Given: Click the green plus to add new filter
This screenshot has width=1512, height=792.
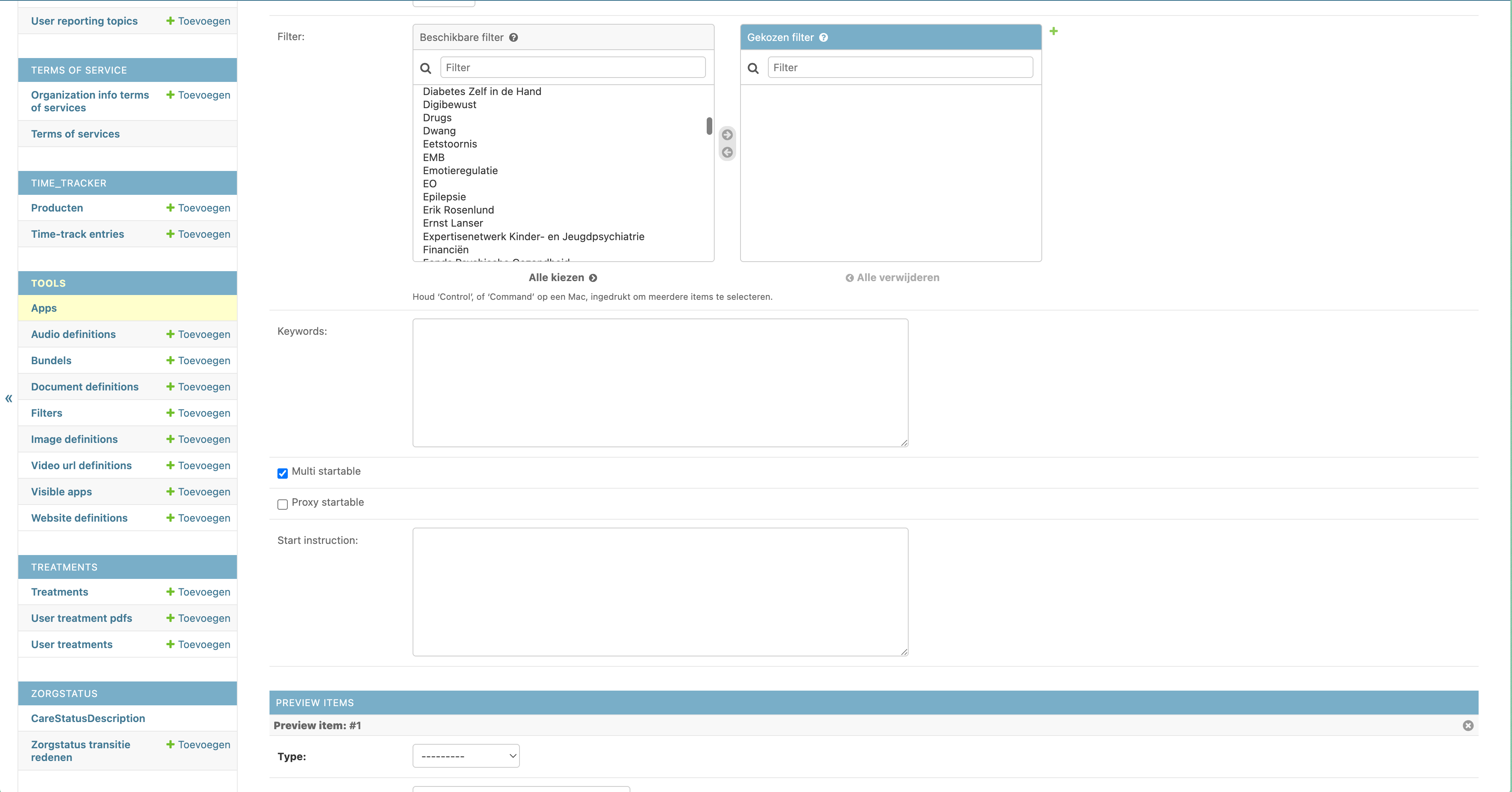Looking at the screenshot, I should (1054, 31).
